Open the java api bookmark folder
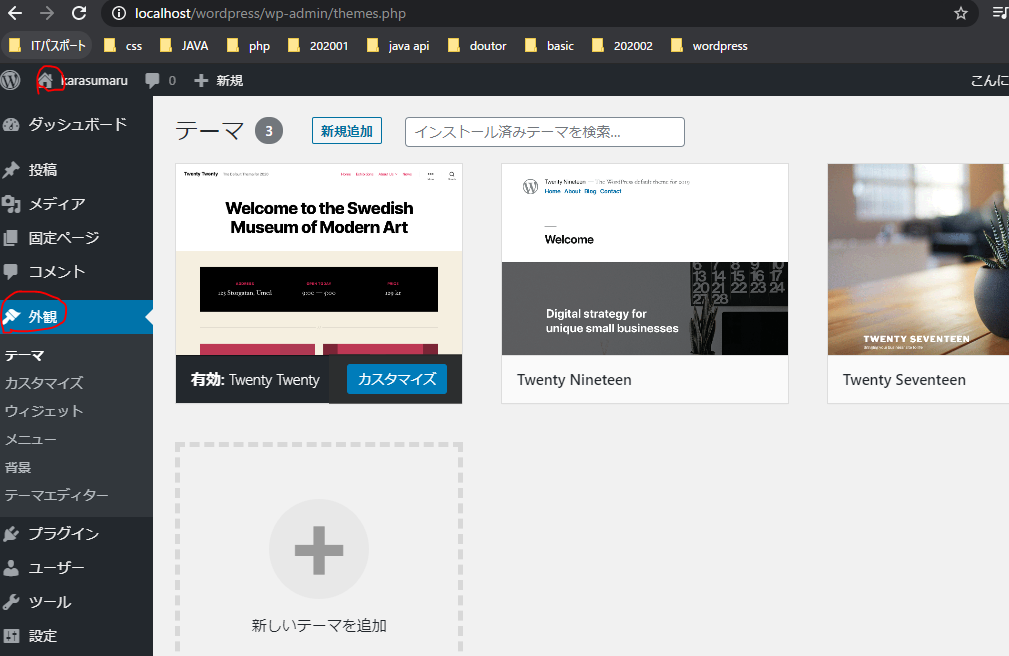This screenshot has height=656, width=1009. pos(398,46)
